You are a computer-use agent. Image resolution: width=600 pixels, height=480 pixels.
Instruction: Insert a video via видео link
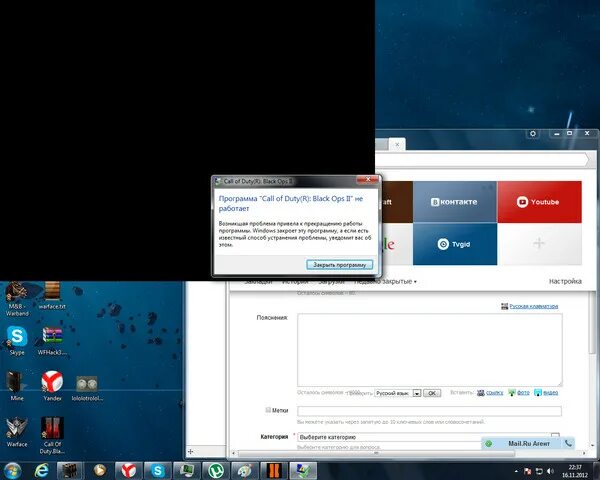click(x=550, y=393)
